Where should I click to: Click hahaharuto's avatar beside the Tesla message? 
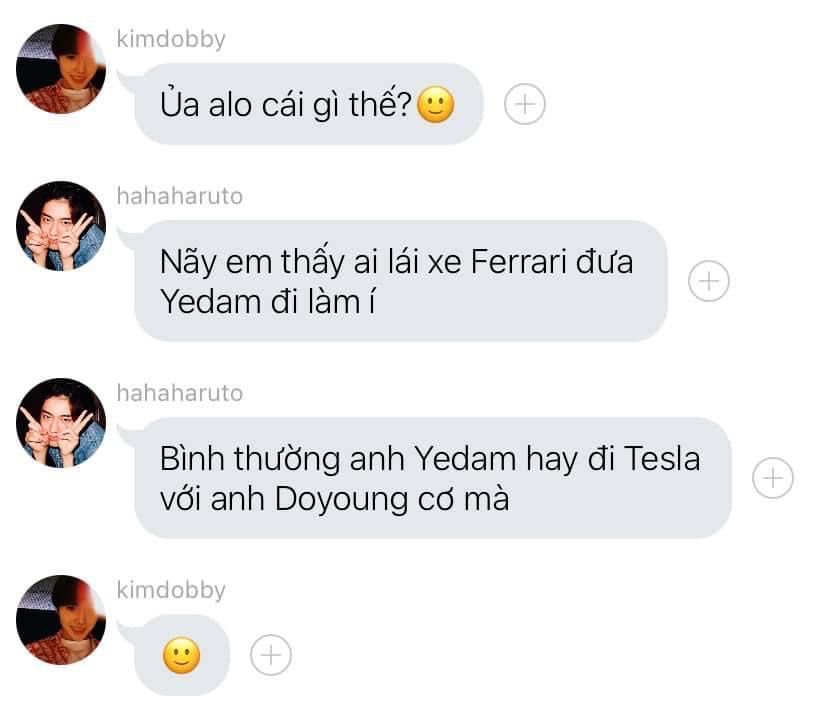tap(62, 423)
